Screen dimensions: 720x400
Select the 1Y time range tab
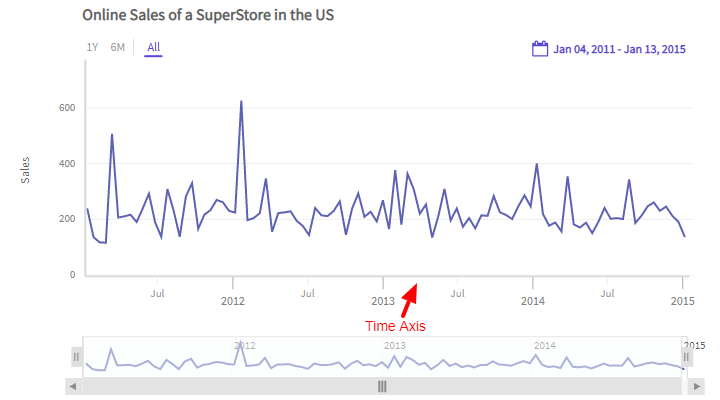tap(92, 47)
